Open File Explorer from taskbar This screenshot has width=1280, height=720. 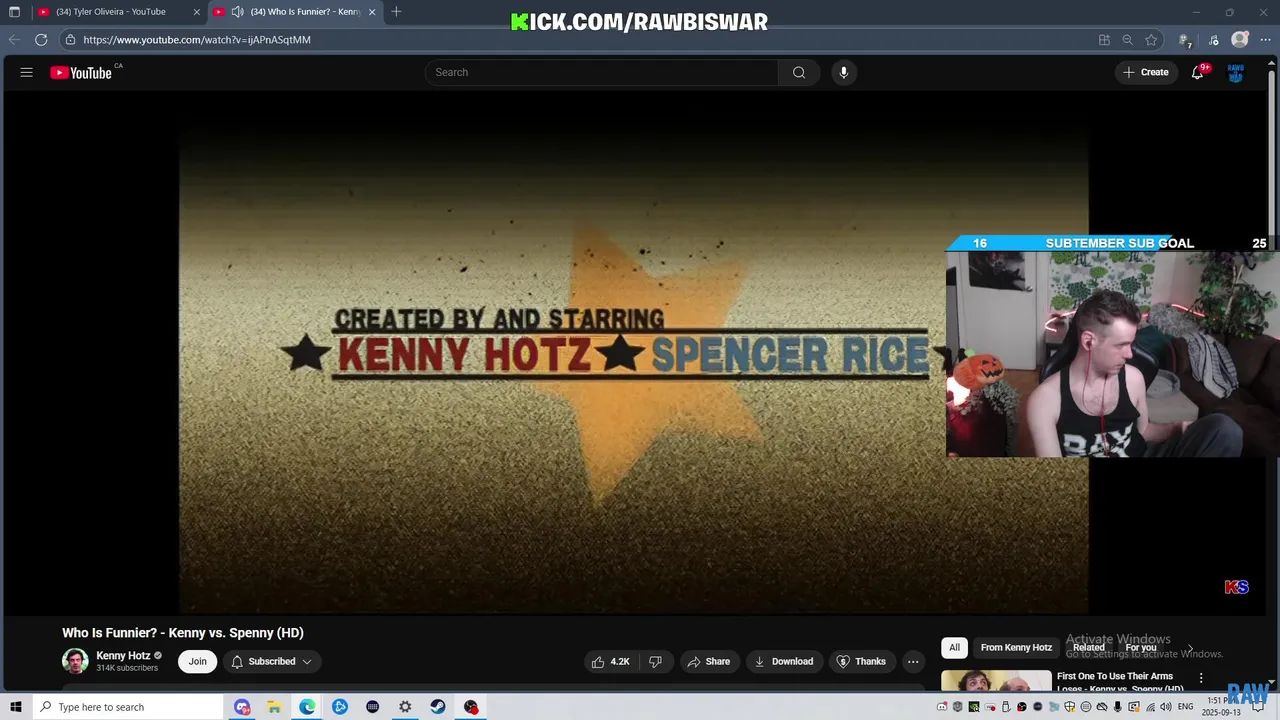pos(274,707)
